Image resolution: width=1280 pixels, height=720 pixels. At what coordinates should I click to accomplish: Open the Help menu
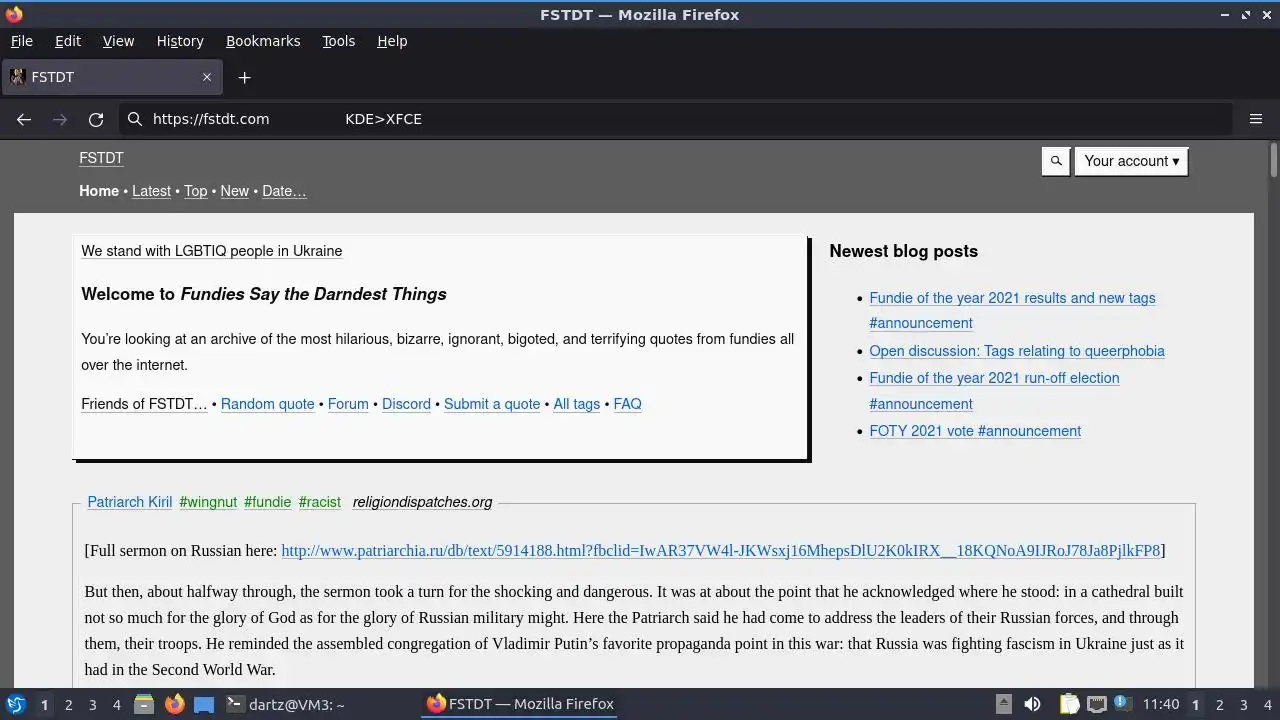coord(392,41)
